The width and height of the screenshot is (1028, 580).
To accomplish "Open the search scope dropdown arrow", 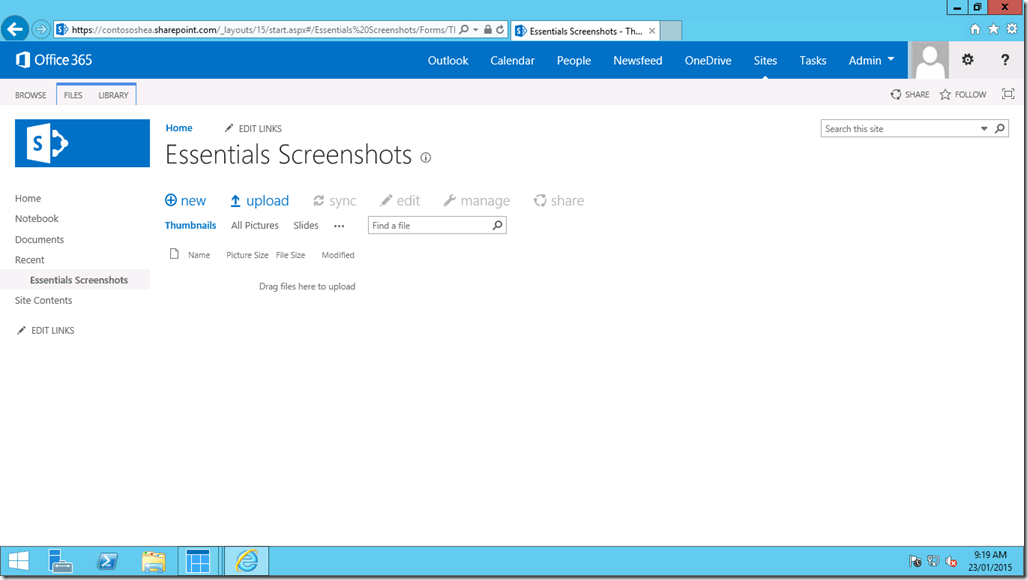I will click(x=982, y=128).
